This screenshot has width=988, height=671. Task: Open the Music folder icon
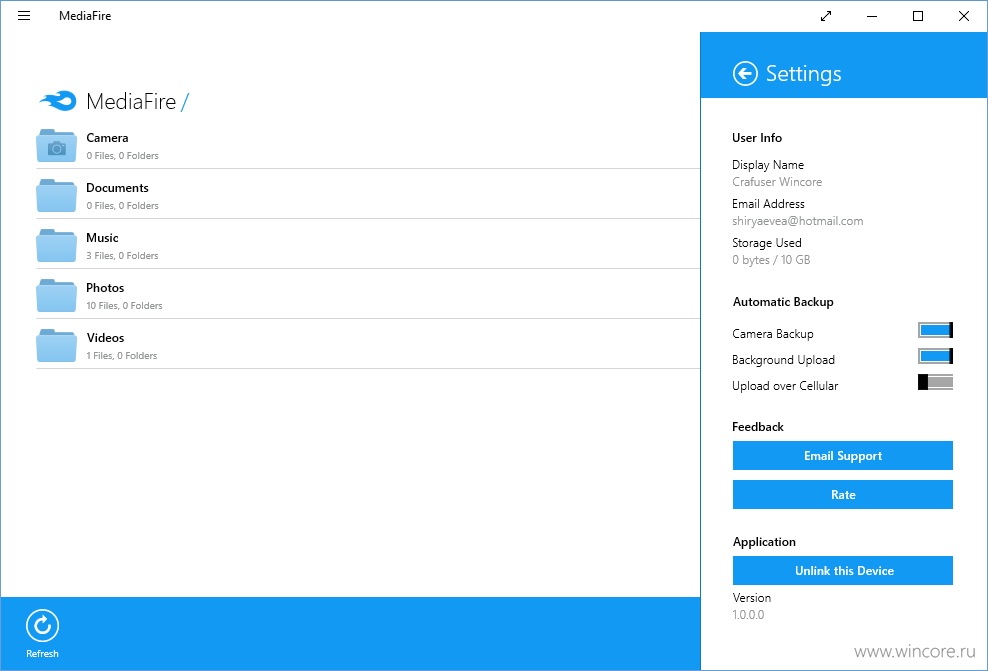tap(57, 245)
